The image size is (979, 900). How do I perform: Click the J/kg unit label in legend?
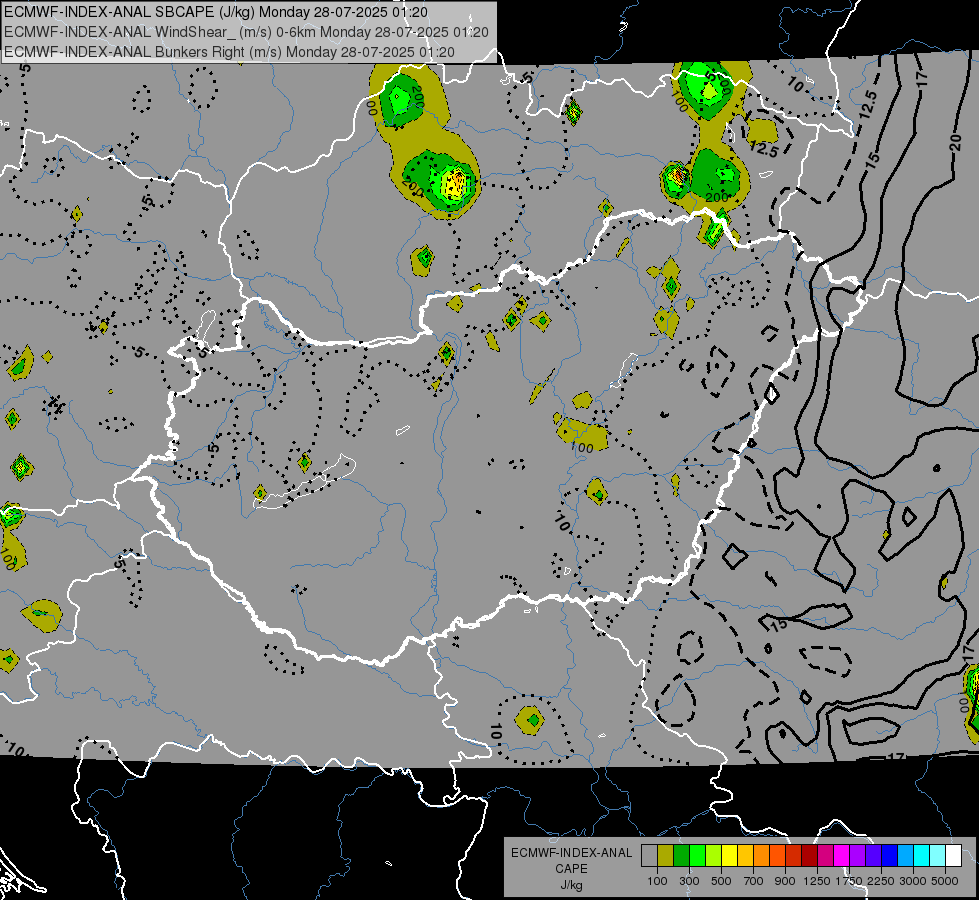click(x=571, y=885)
